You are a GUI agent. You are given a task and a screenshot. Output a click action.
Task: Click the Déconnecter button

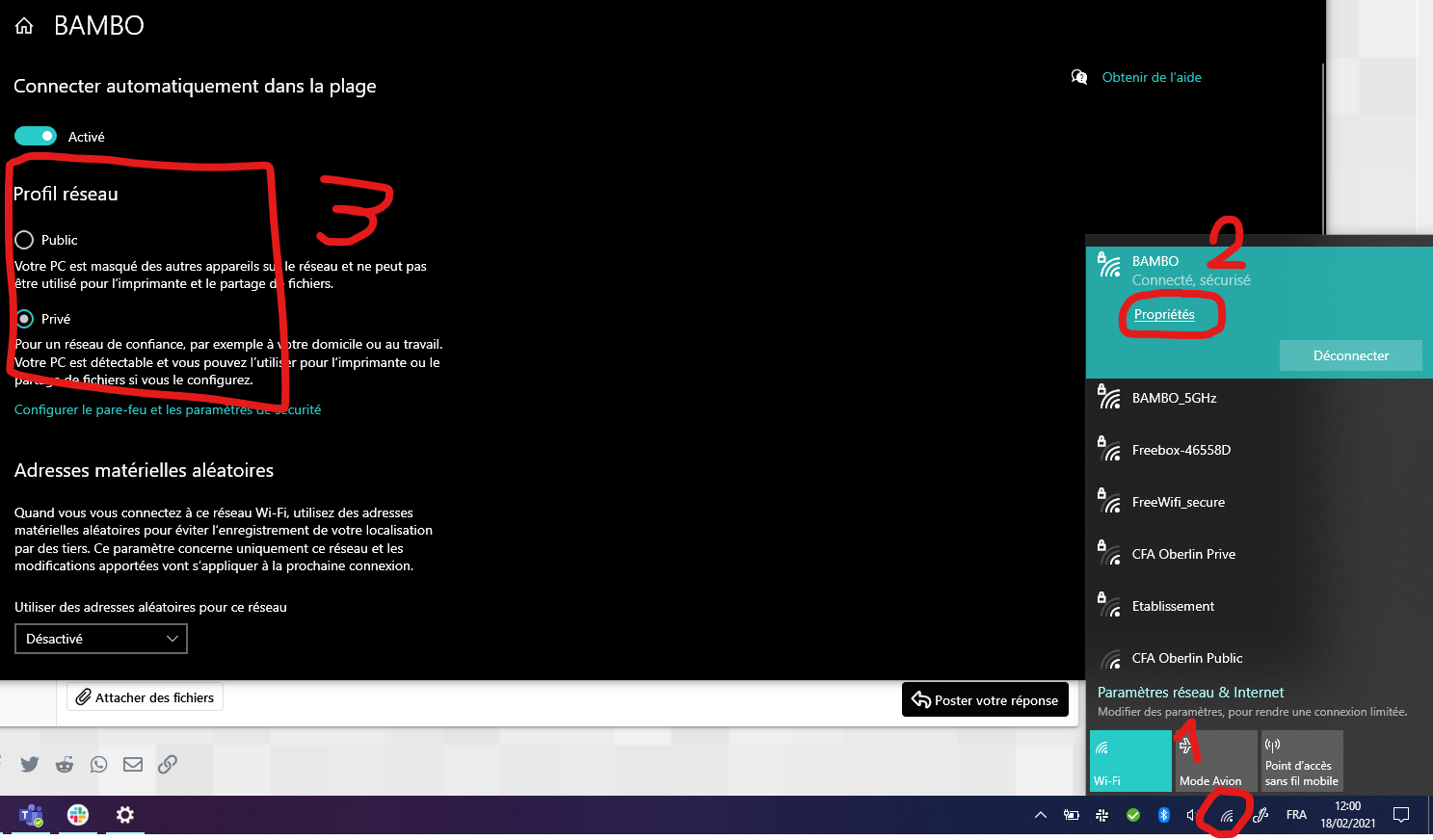(x=1351, y=355)
